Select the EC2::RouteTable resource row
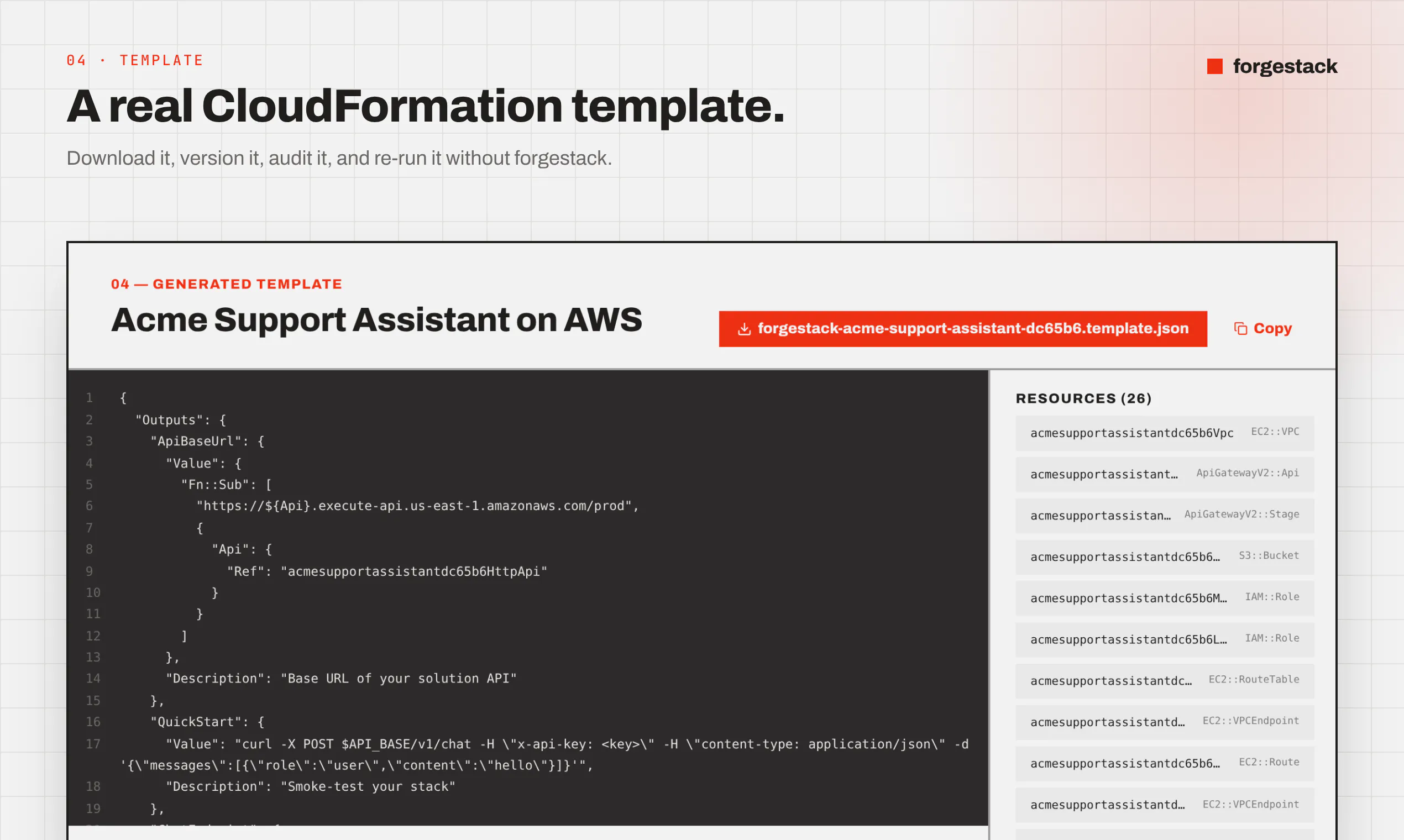The height and width of the screenshot is (840, 1404). point(1165,681)
